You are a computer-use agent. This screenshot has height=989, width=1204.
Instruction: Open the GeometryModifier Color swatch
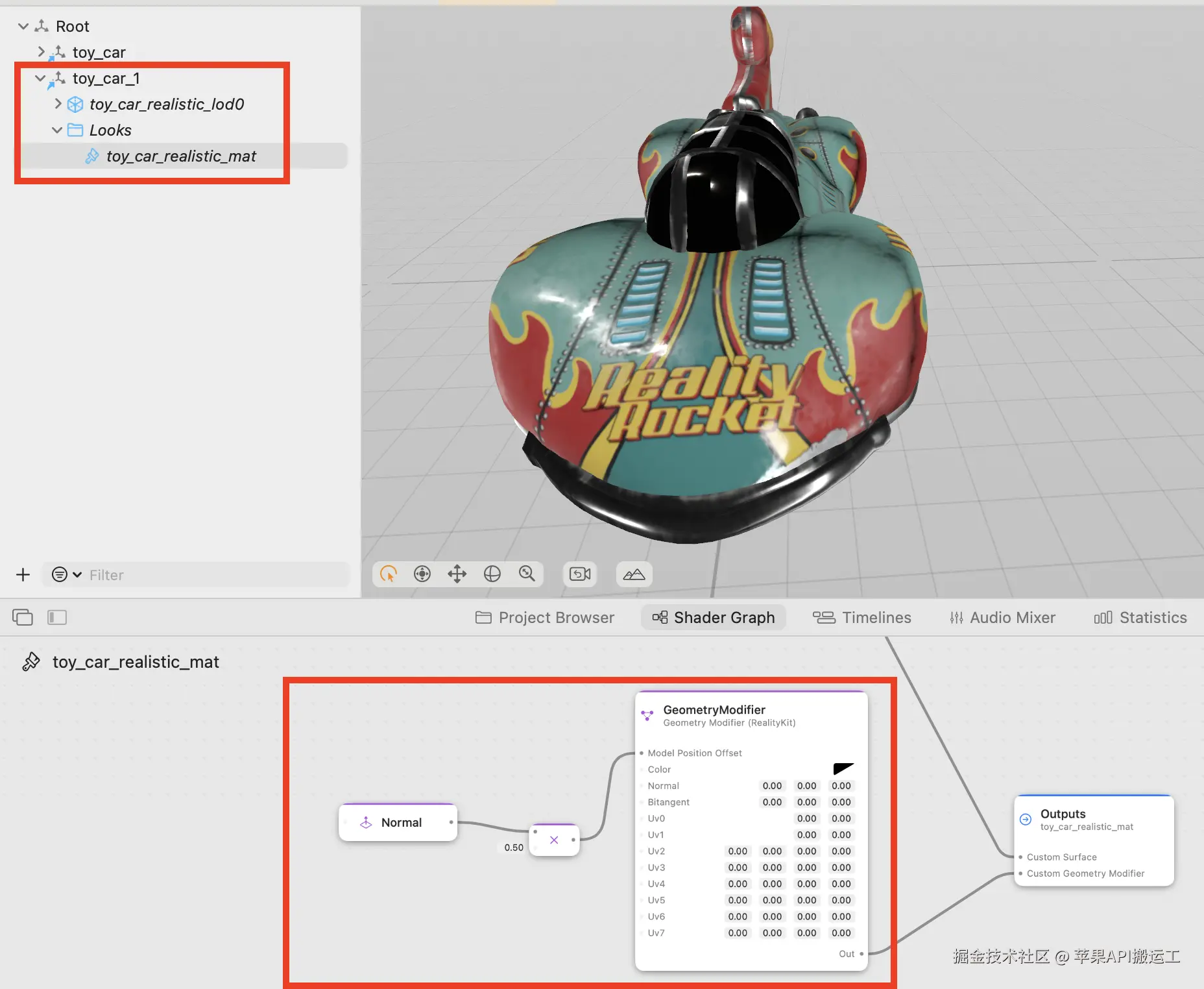pos(843,769)
